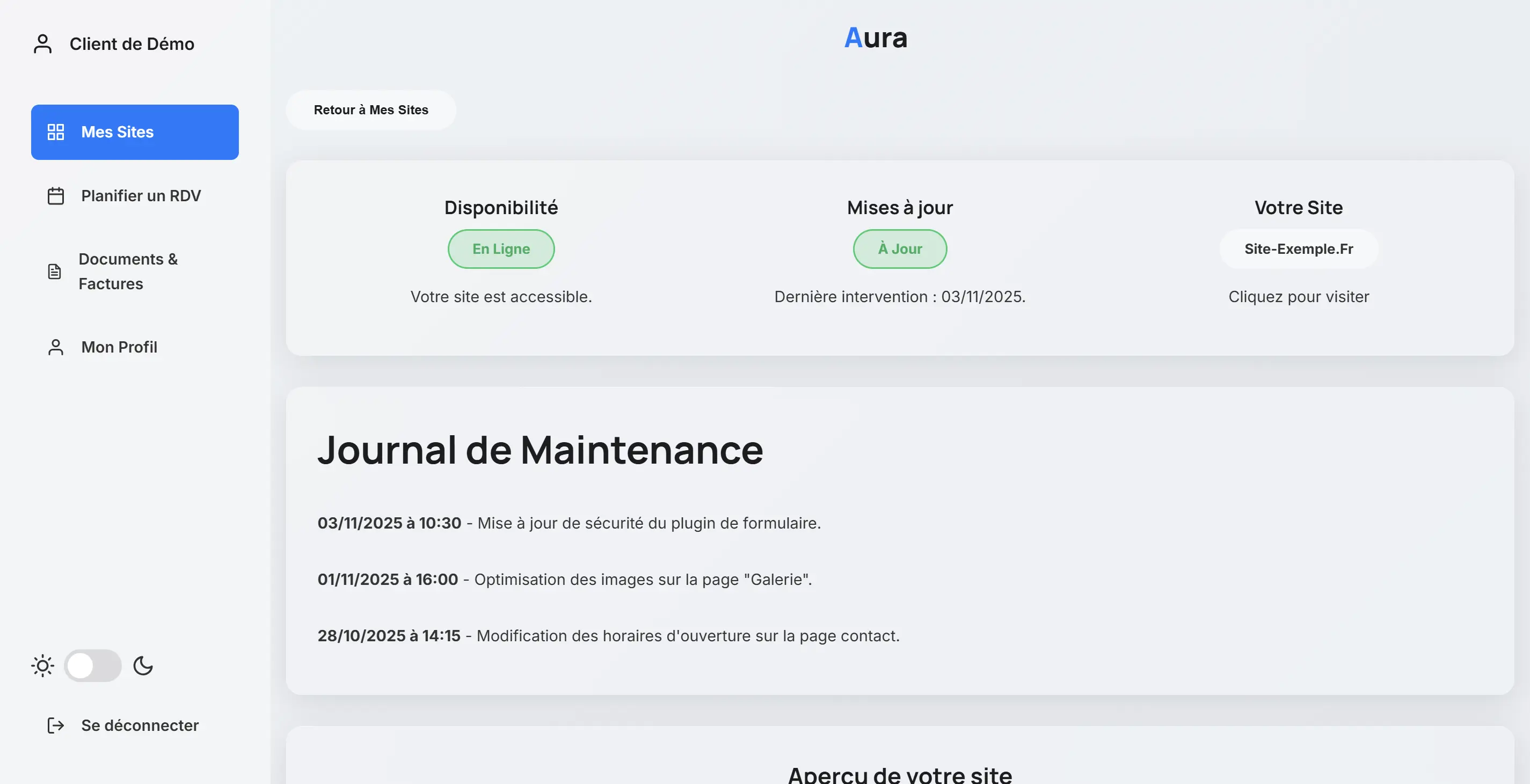The height and width of the screenshot is (784, 1530).
Task: Open the Mon Profil page
Action: click(x=119, y=347)
